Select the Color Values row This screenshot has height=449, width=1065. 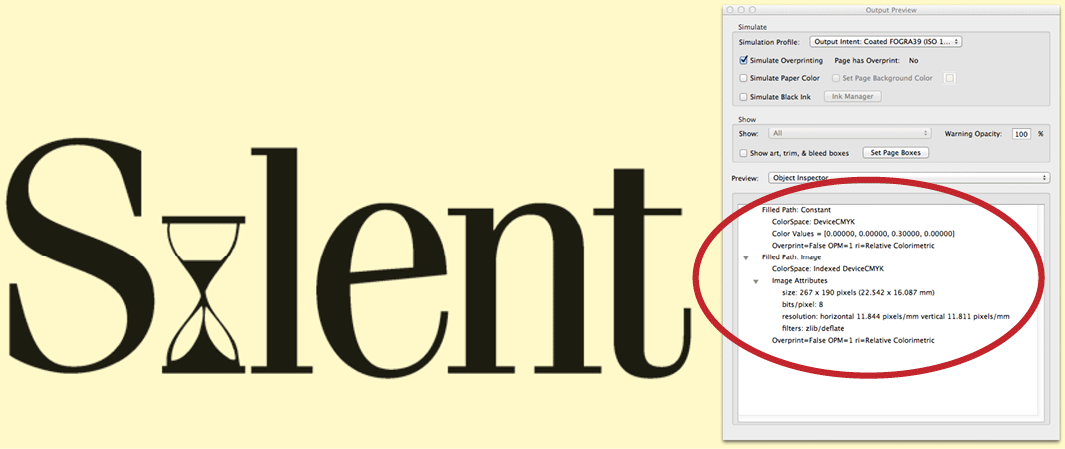(x=863, y=234)
